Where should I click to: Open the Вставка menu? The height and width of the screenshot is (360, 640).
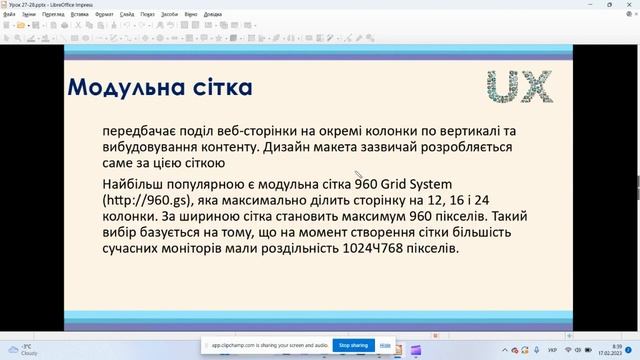point(79,14)
